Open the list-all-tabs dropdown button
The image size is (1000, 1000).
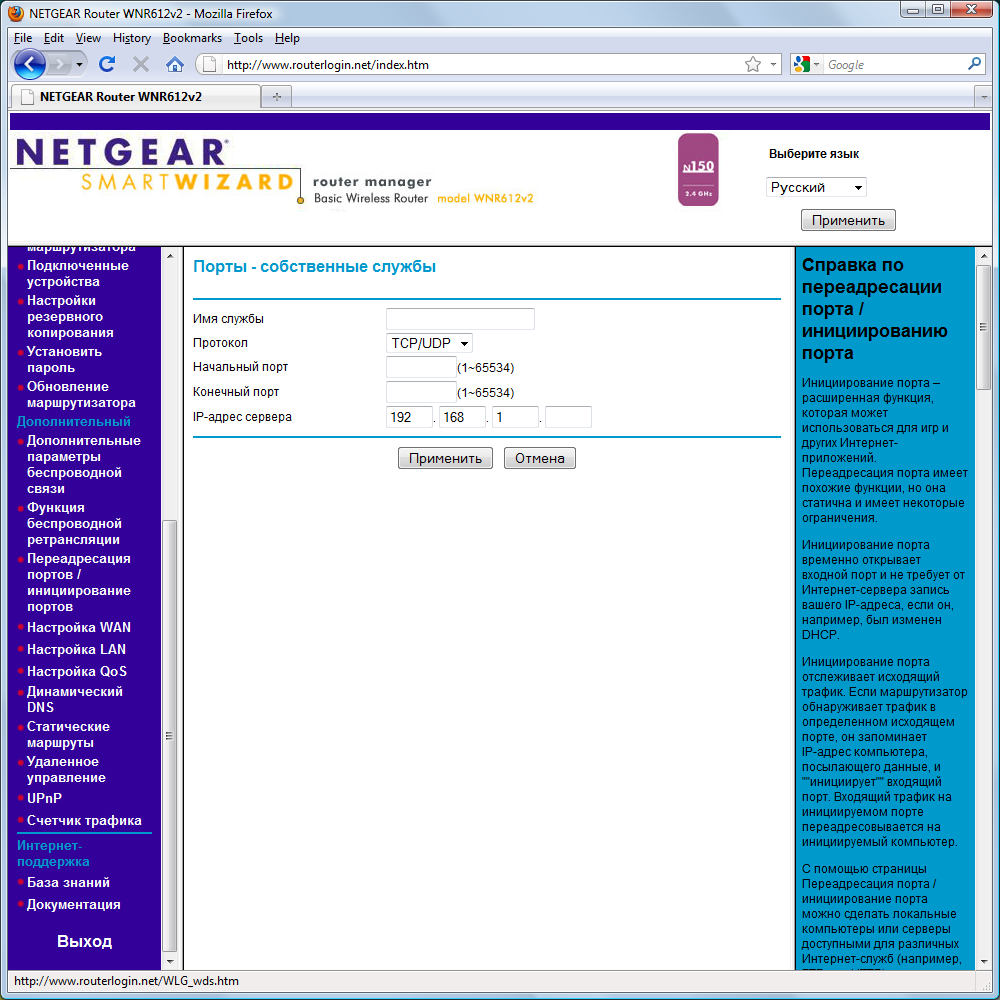point(983,97)
